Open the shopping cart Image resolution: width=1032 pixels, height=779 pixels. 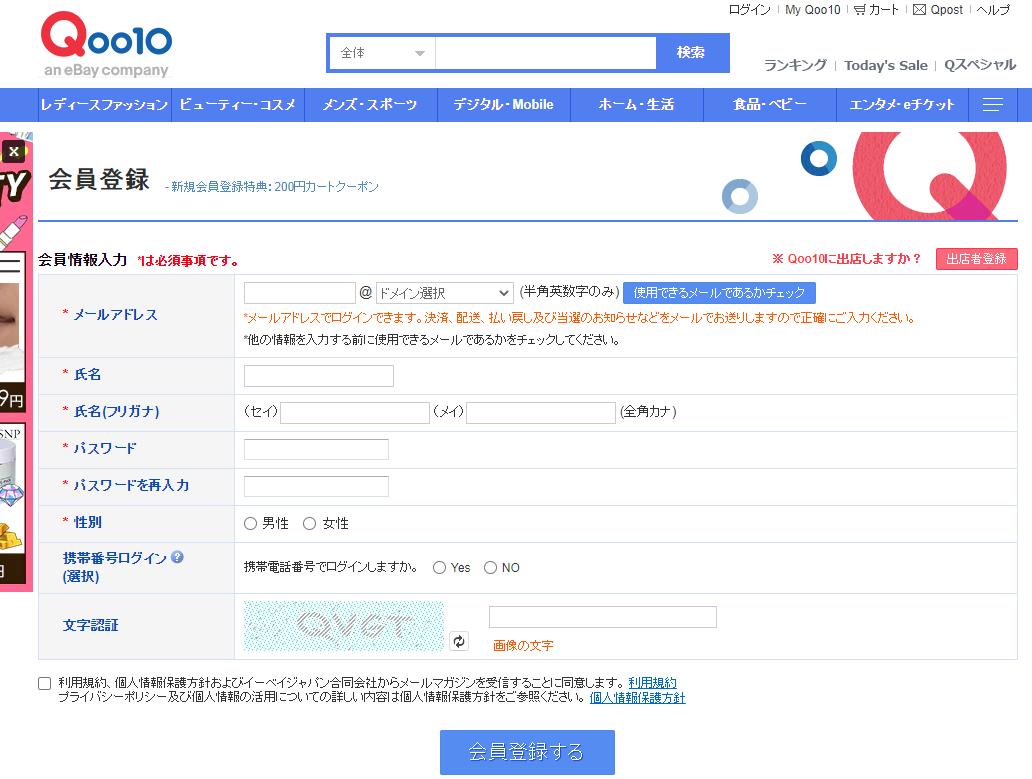tap(877, 10)
